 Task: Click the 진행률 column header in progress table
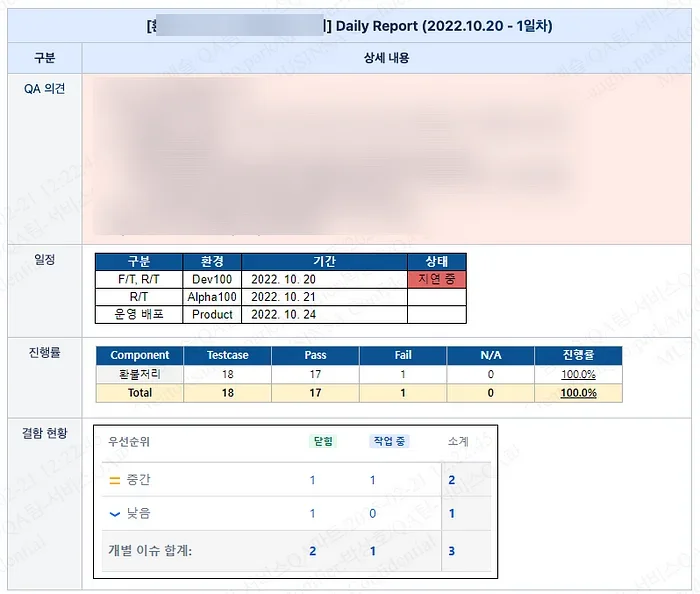click(578, 355)
